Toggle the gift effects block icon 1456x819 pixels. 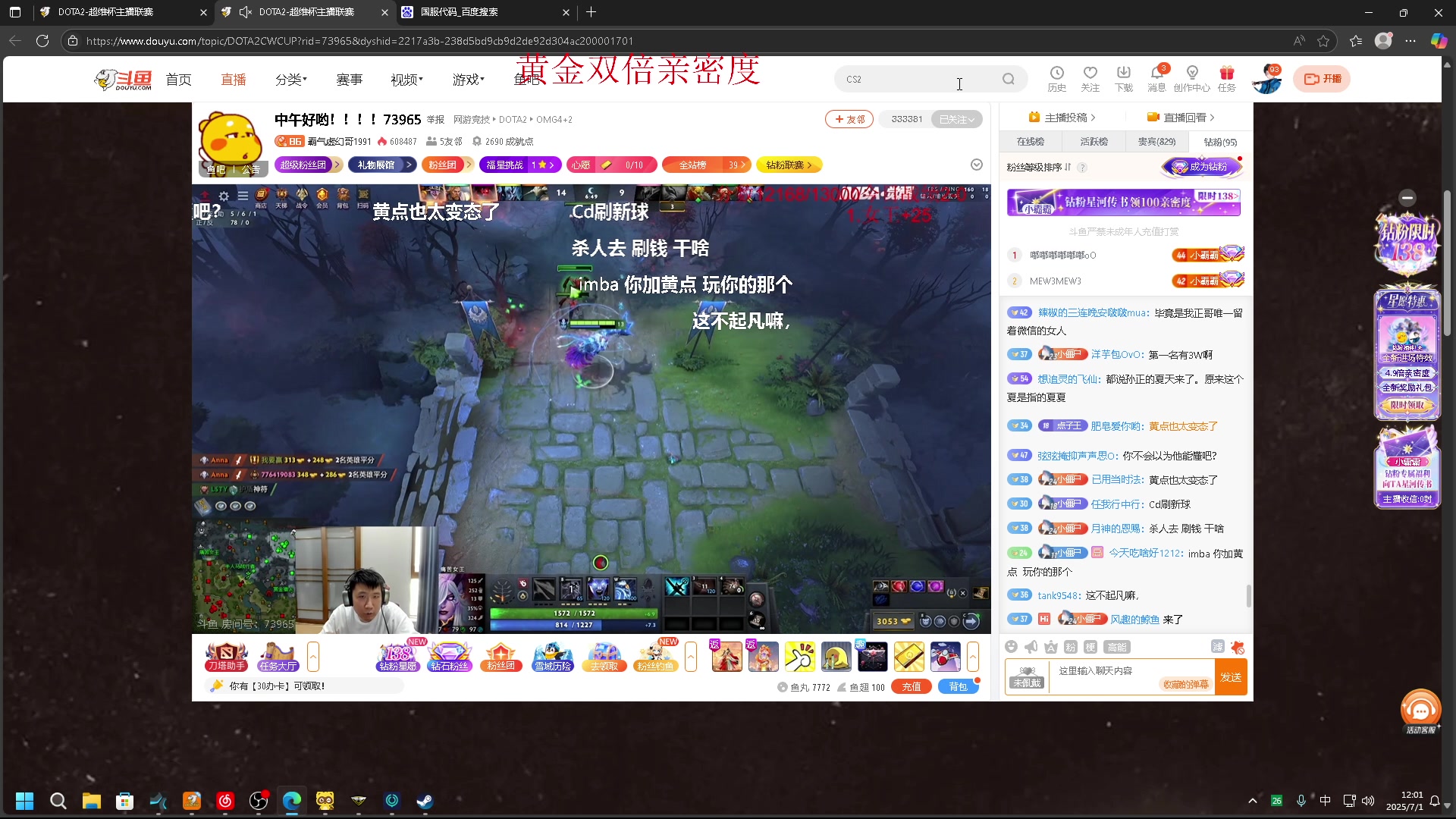click(x=1238, y=647)
